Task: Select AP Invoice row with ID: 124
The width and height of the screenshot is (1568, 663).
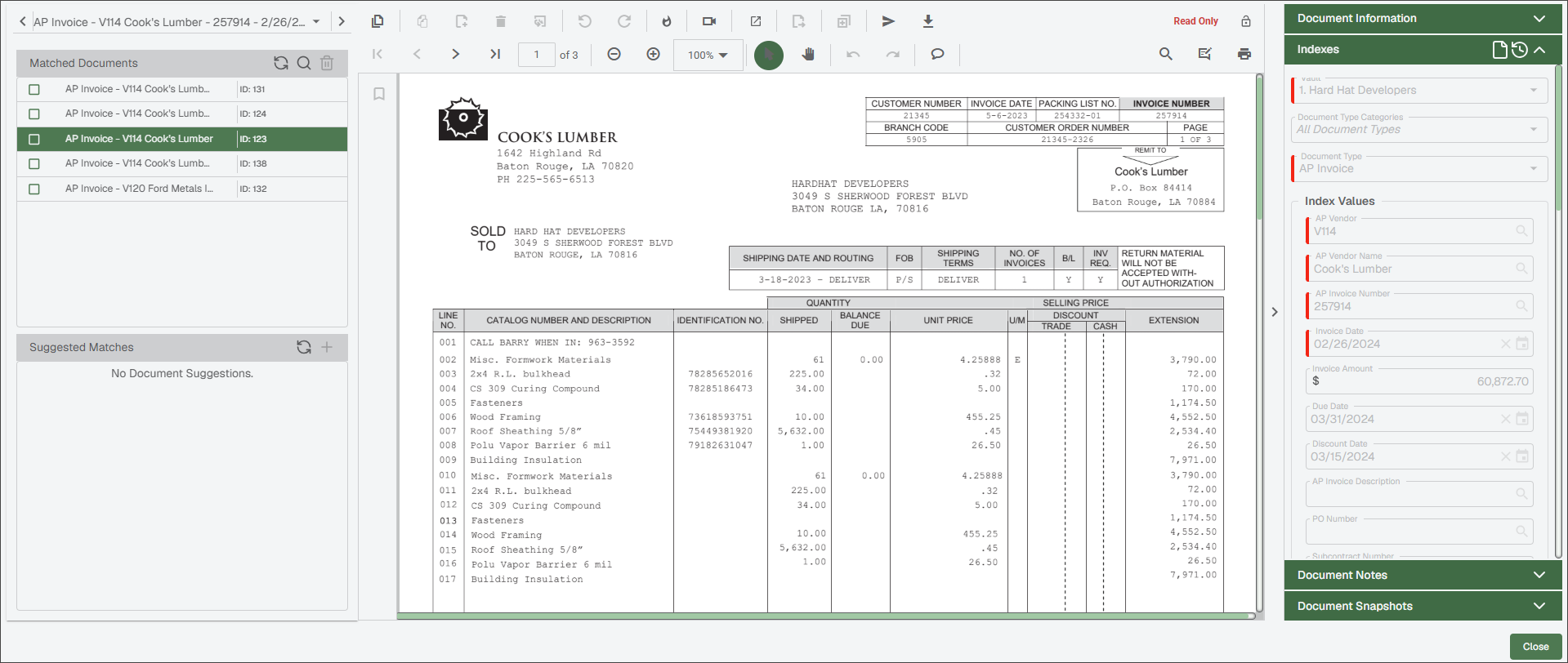Action: 182,113
